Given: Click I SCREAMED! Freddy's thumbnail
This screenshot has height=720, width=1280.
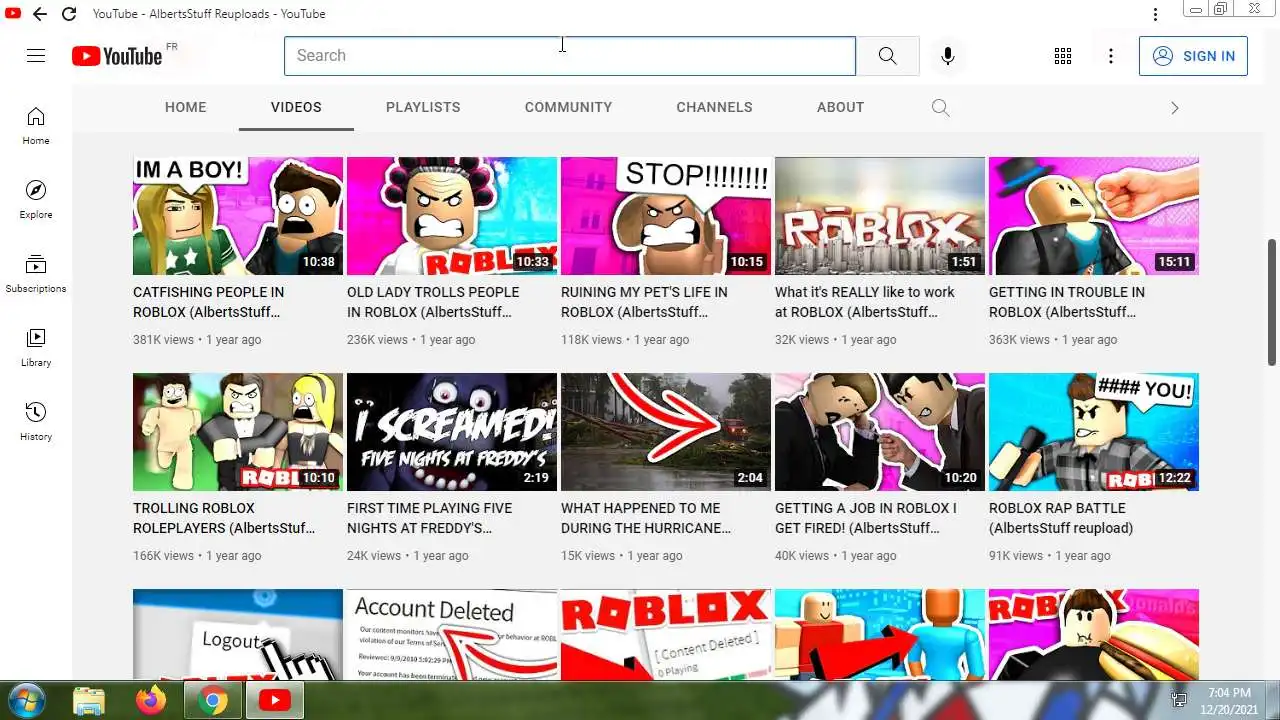Looking at the screenshot, I should tap(452, 432).
